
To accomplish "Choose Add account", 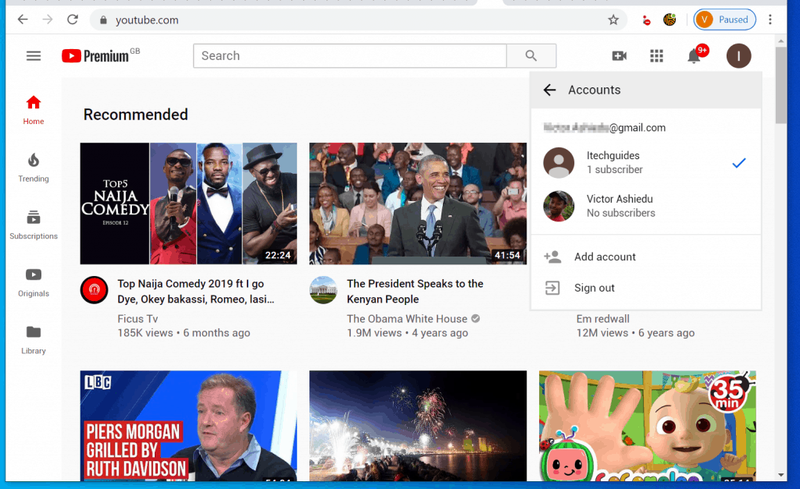I will pyautogui.click(x=646, y=257).
